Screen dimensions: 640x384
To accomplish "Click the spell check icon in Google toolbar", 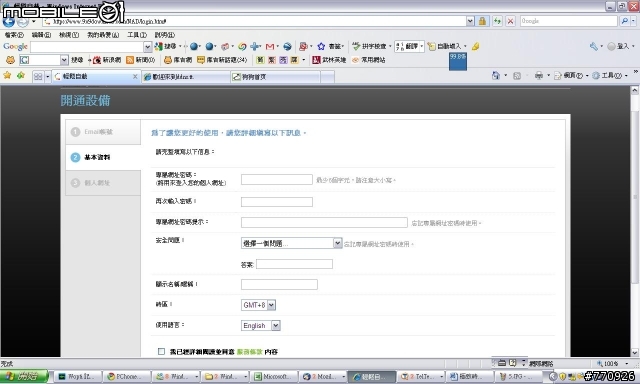I will (356, 47).
